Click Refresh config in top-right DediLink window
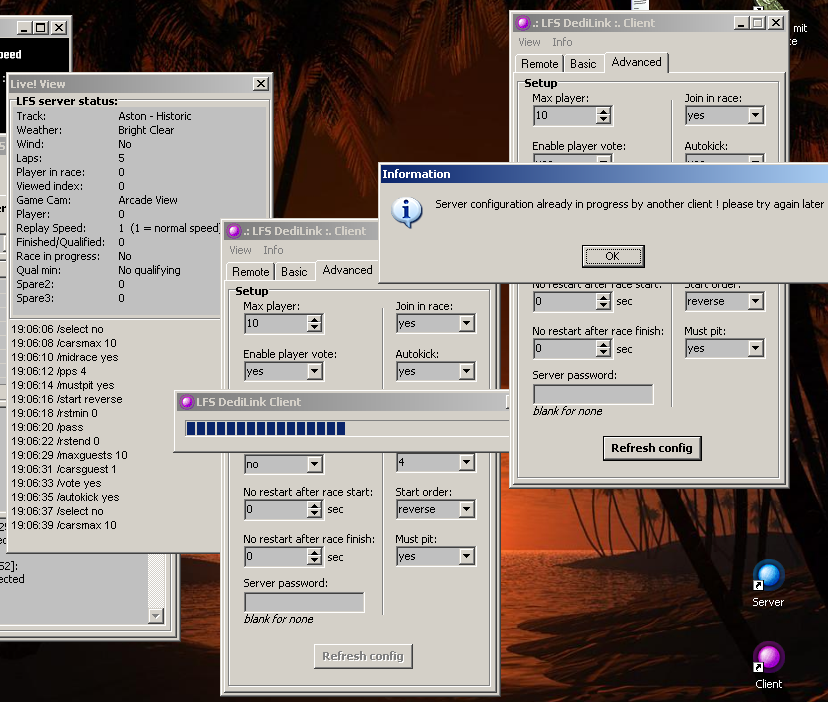Viewport: 828px width, 702px height. click(x=652, y=448)
